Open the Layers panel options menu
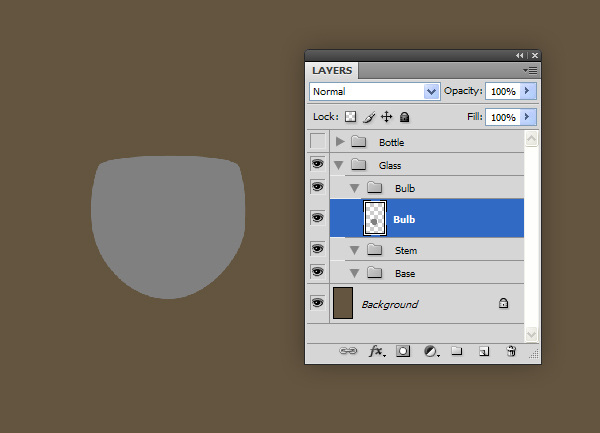Screen dimensions: 600x433 530,70
